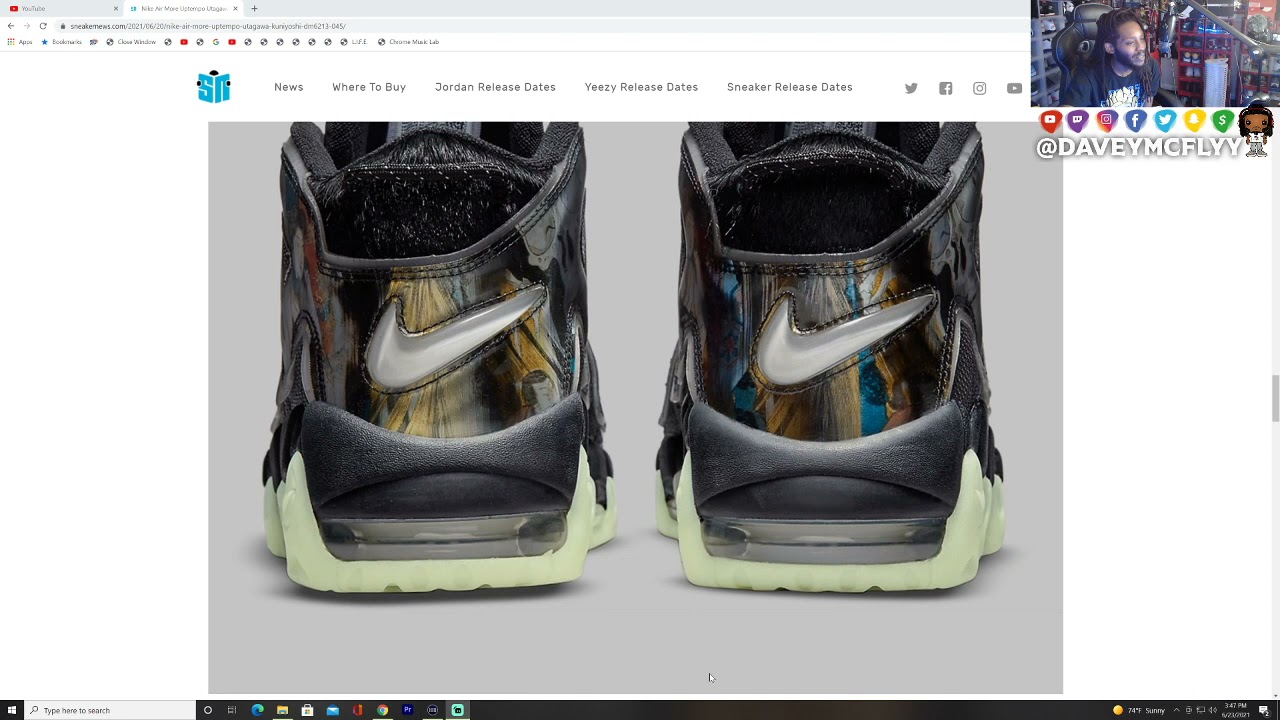This screenshot has width=1280, height=720.
Task: Click the Sneaker News logo
Action: (x=214, y=87)
